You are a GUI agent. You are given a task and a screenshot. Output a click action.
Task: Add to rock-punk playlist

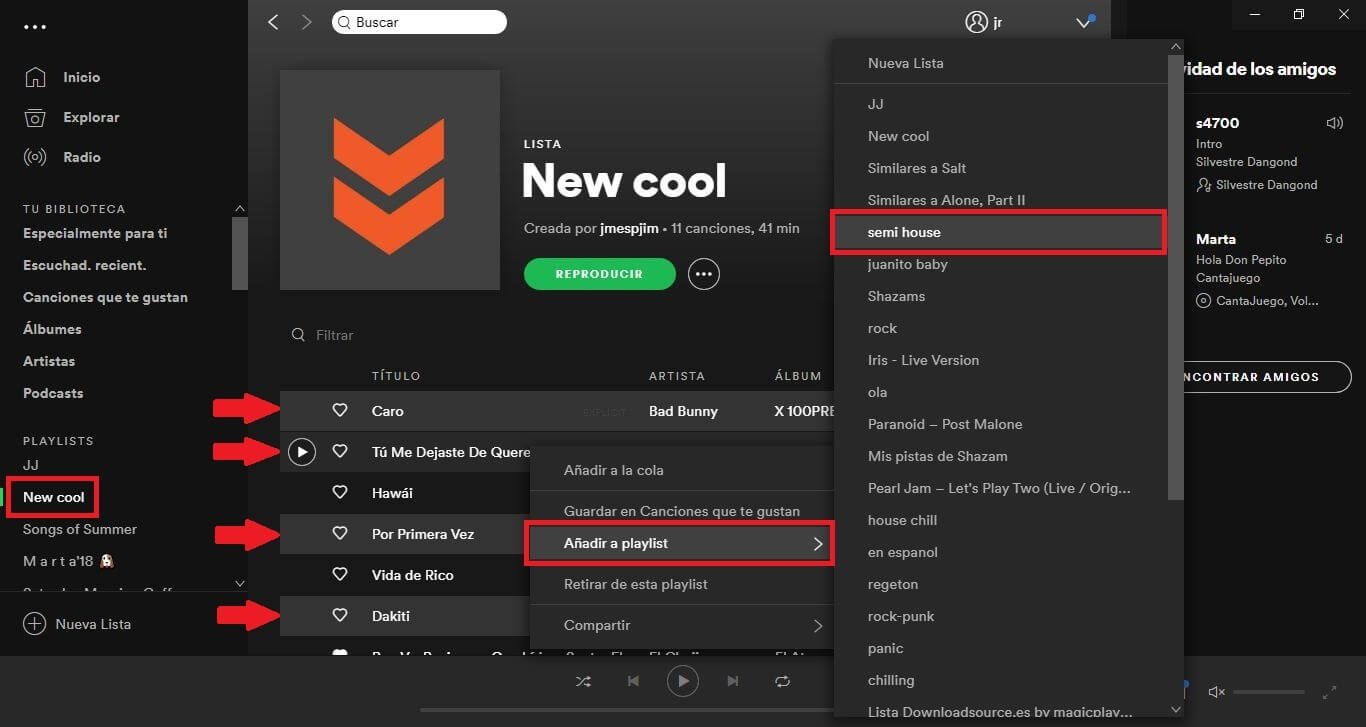[x=1001, y=616]
